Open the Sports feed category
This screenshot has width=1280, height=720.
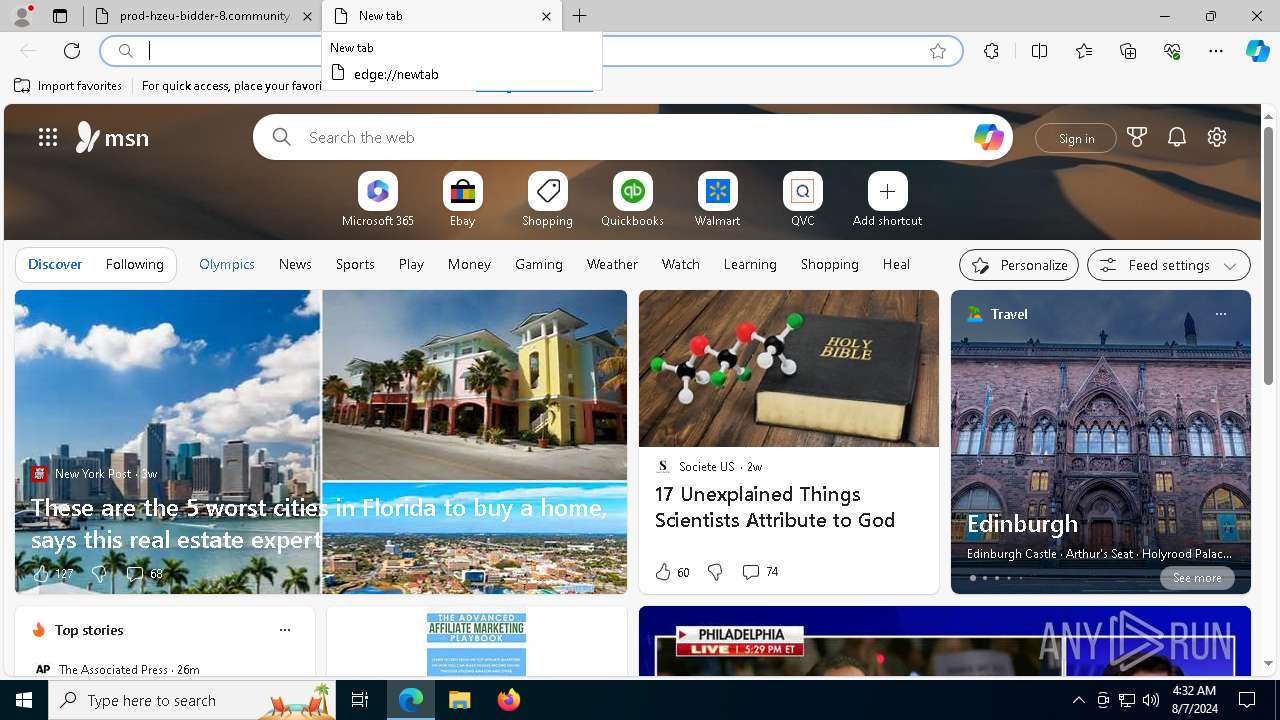pos(355,264)
